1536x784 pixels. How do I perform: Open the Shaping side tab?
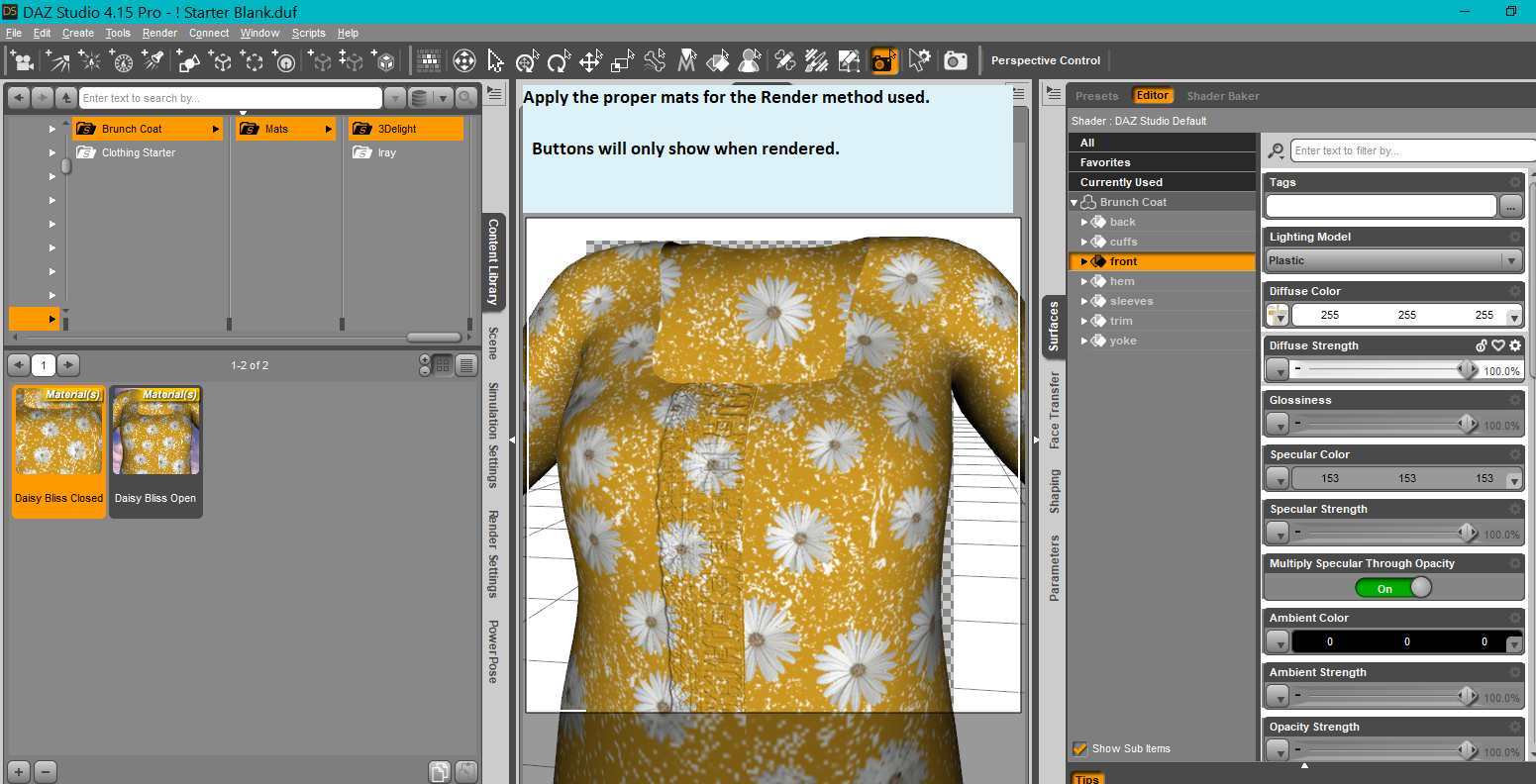coord(1055,492)
